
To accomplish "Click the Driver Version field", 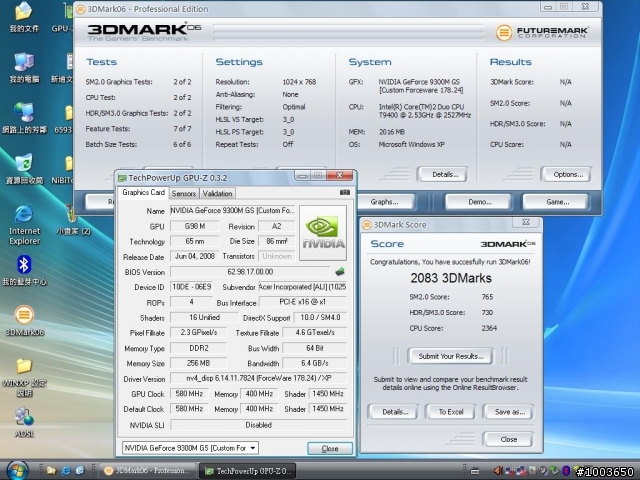I will click(258, 378).
